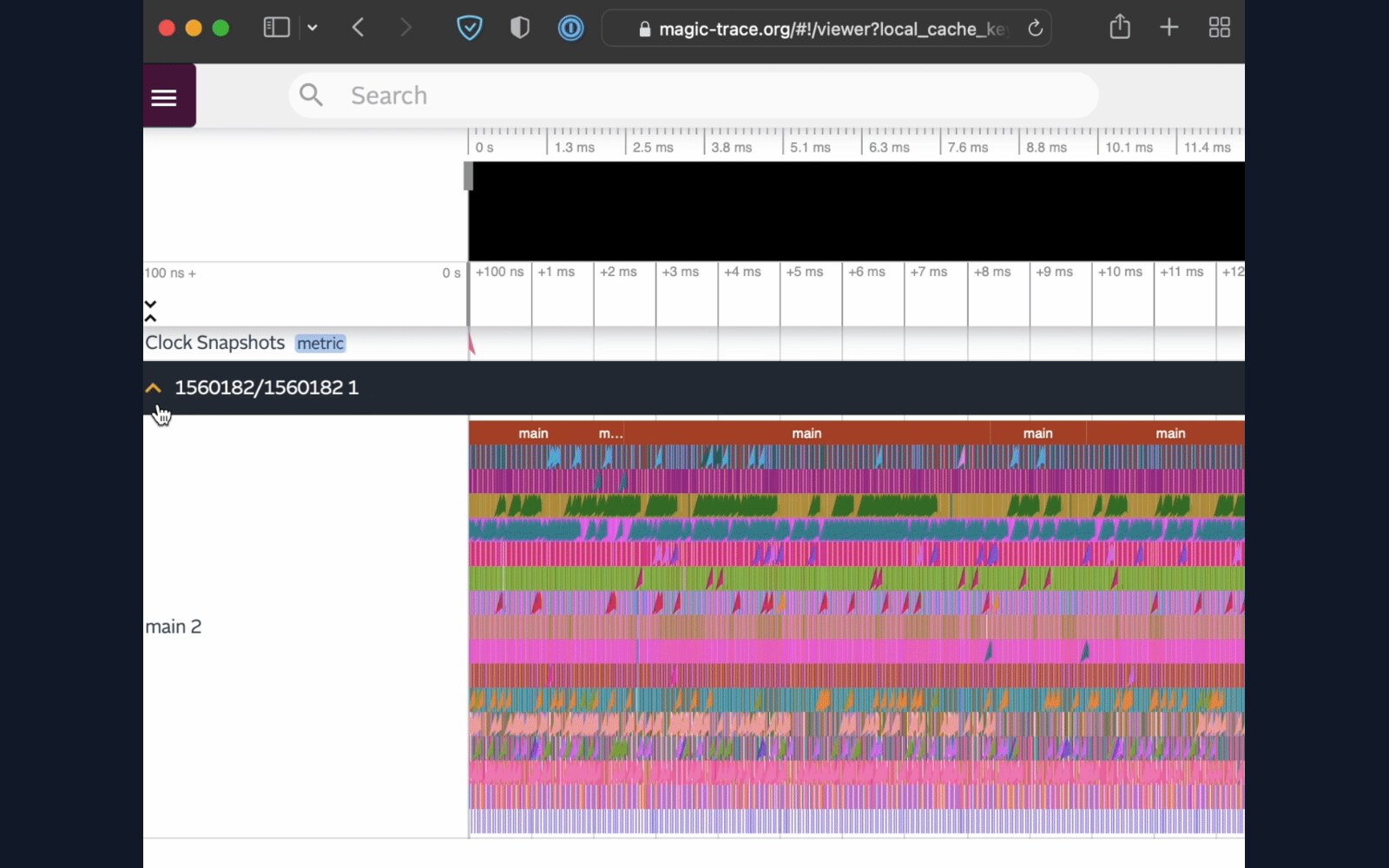The height and width of the screenshot is (868, 1389).
Task: Collapse all tracks with down chevron
Action: [150, 305]
